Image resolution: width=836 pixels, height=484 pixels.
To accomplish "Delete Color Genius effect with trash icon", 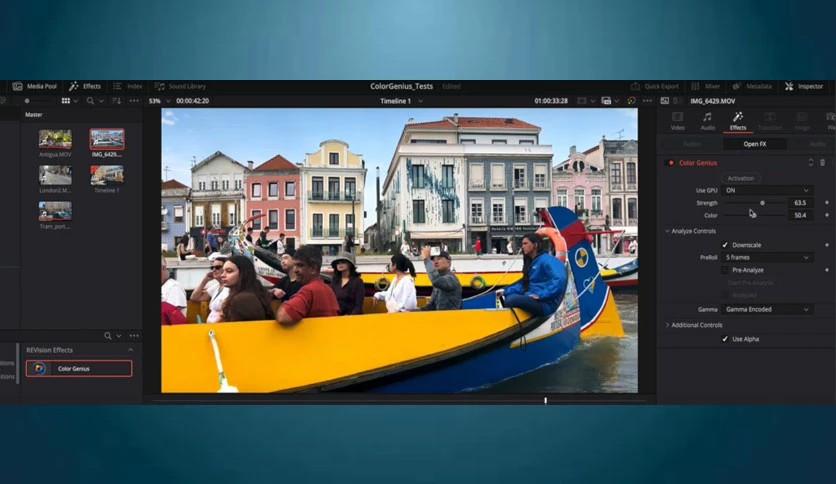I will pyautogui.click(x=823, y=163).
